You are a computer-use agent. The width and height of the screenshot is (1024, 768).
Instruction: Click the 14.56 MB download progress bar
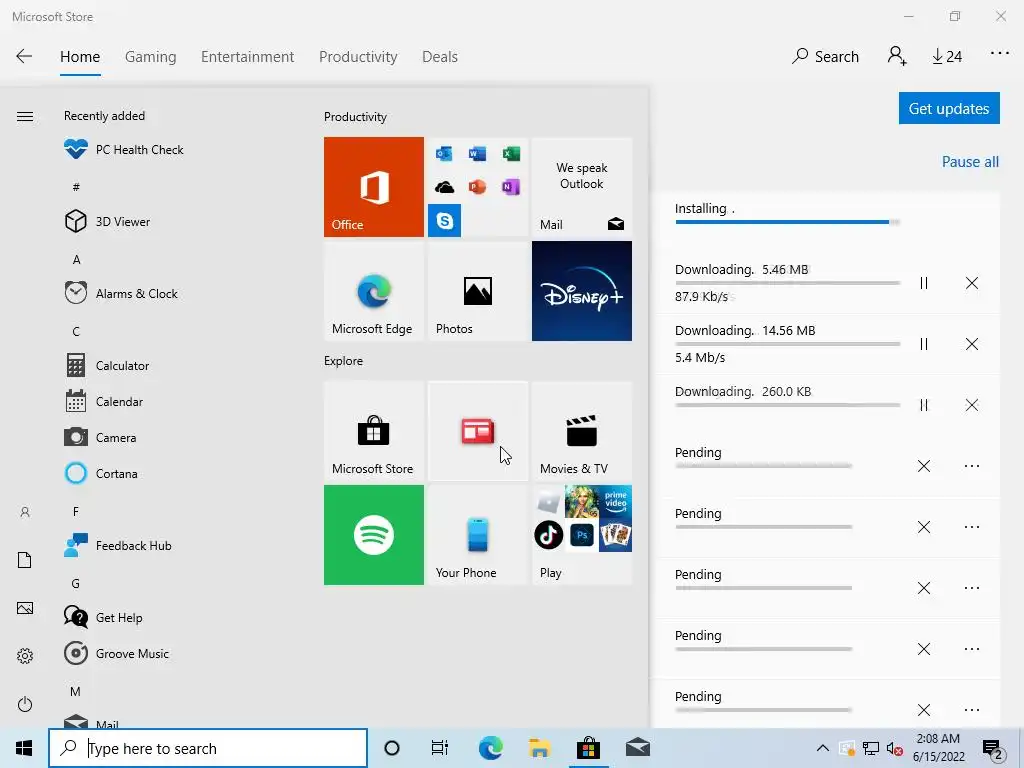click(788, 344)
